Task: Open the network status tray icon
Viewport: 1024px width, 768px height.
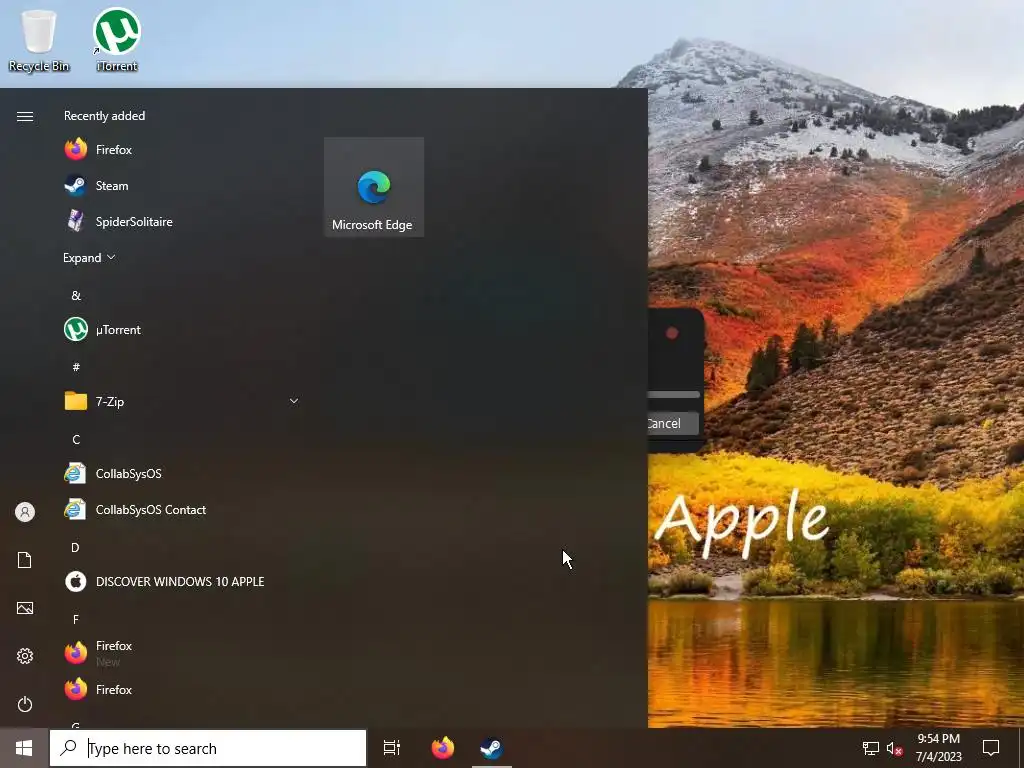Action: (871, 748)
